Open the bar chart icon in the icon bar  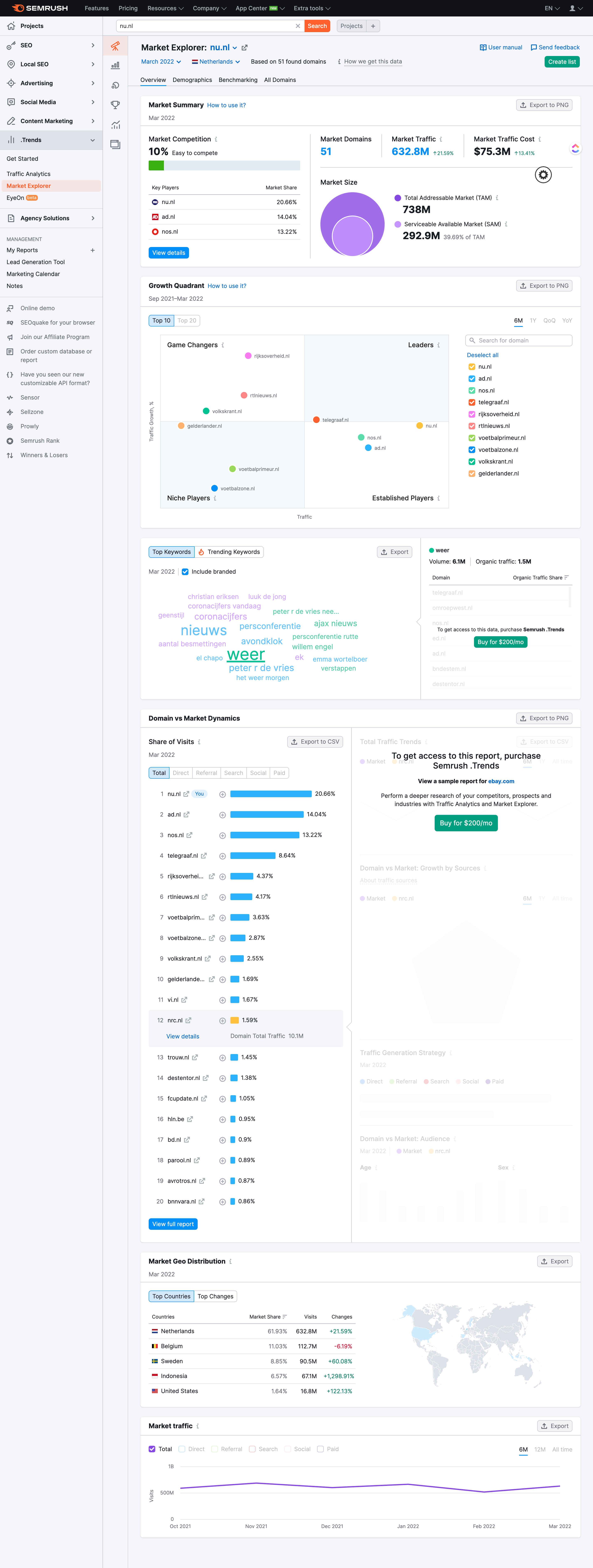point(115,65)
